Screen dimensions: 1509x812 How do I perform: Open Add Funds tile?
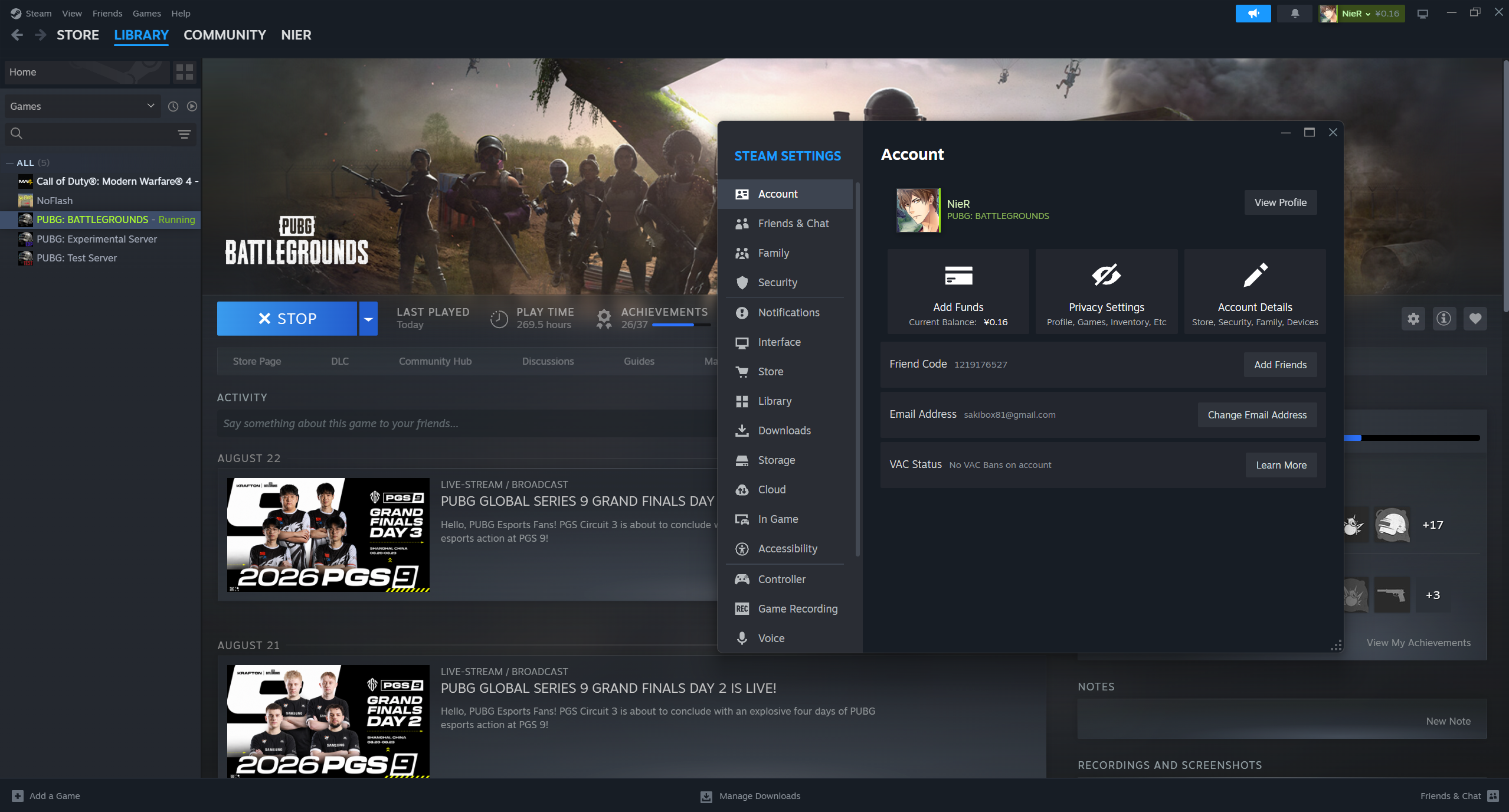click(958, 292)
